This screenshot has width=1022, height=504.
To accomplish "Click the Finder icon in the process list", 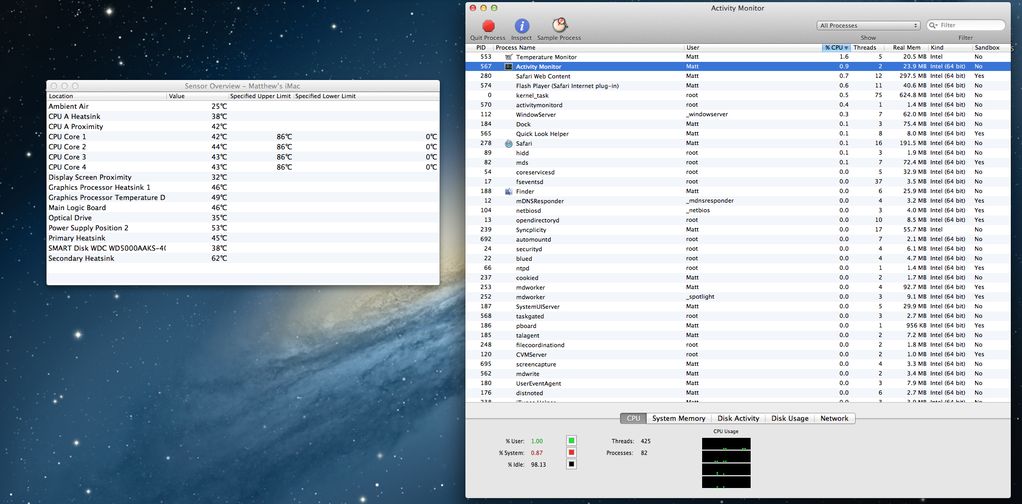I will [x=509, y=191].
